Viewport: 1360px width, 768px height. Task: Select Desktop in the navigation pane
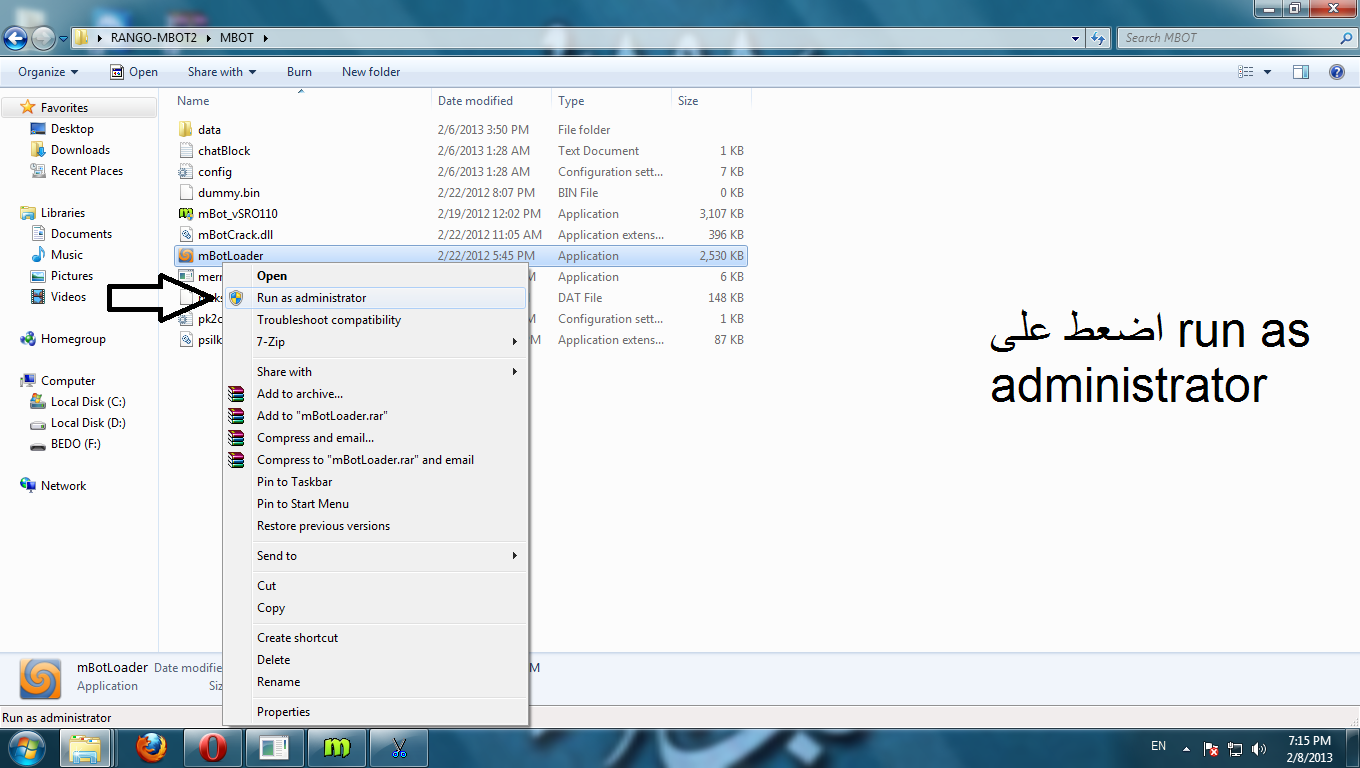[x=72, y=129]
